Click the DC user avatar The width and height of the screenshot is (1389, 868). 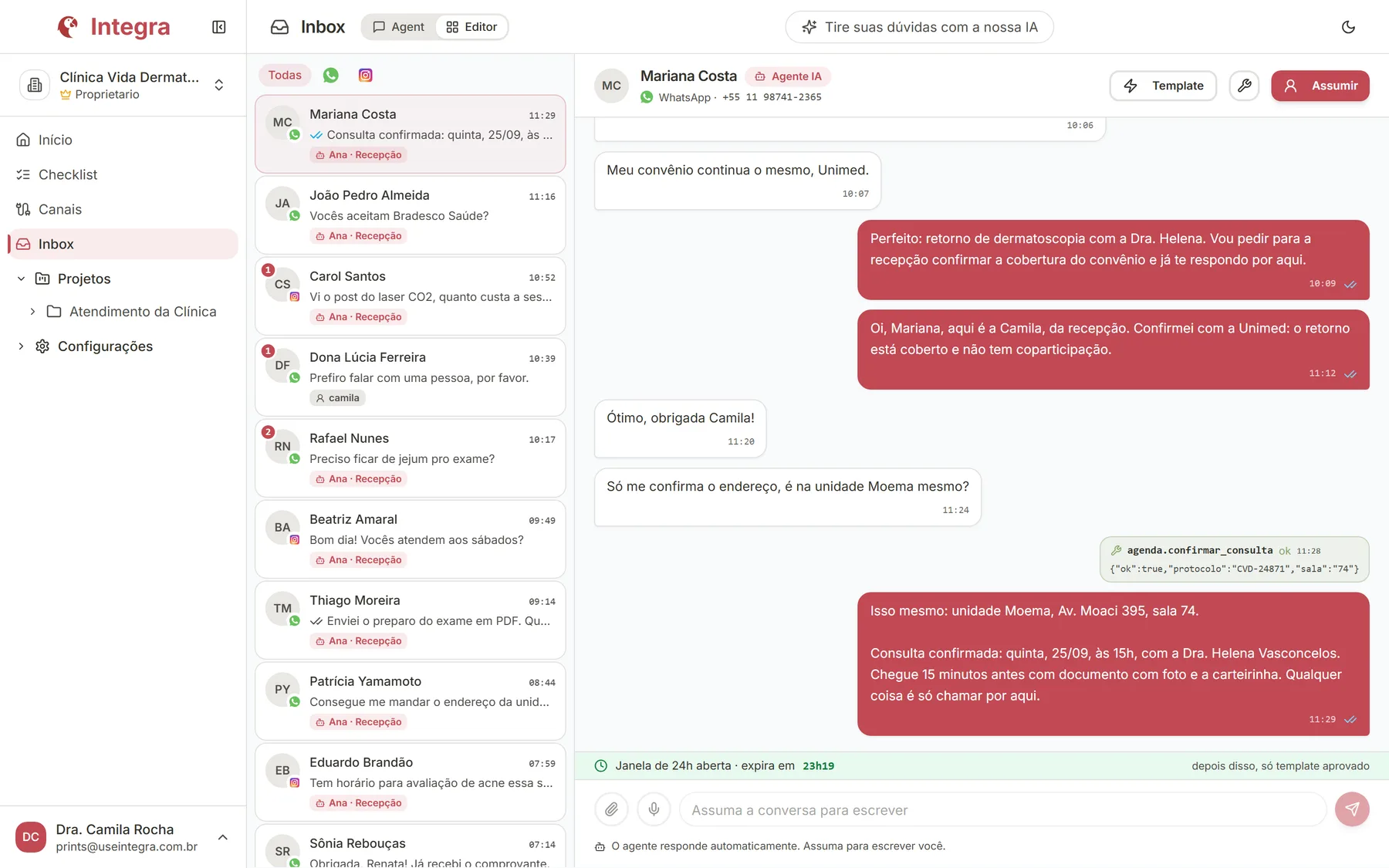pyautogui.click(x=31, y=837)
